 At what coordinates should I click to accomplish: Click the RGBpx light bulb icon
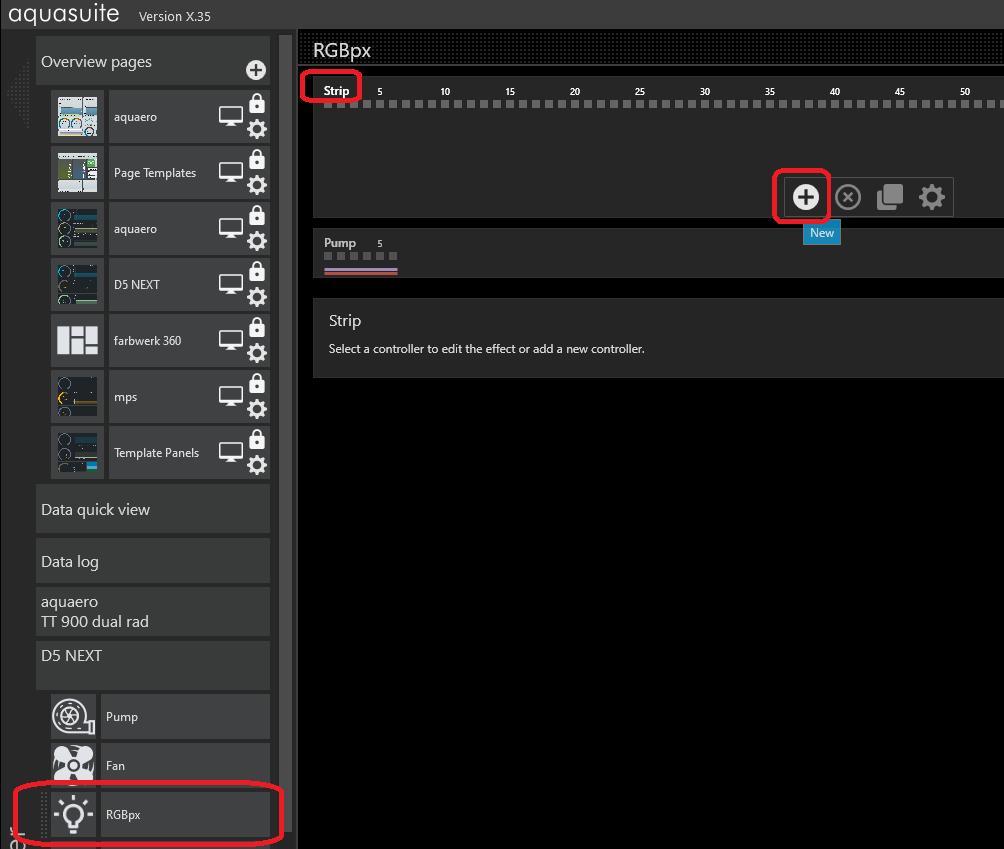(73, 814)
